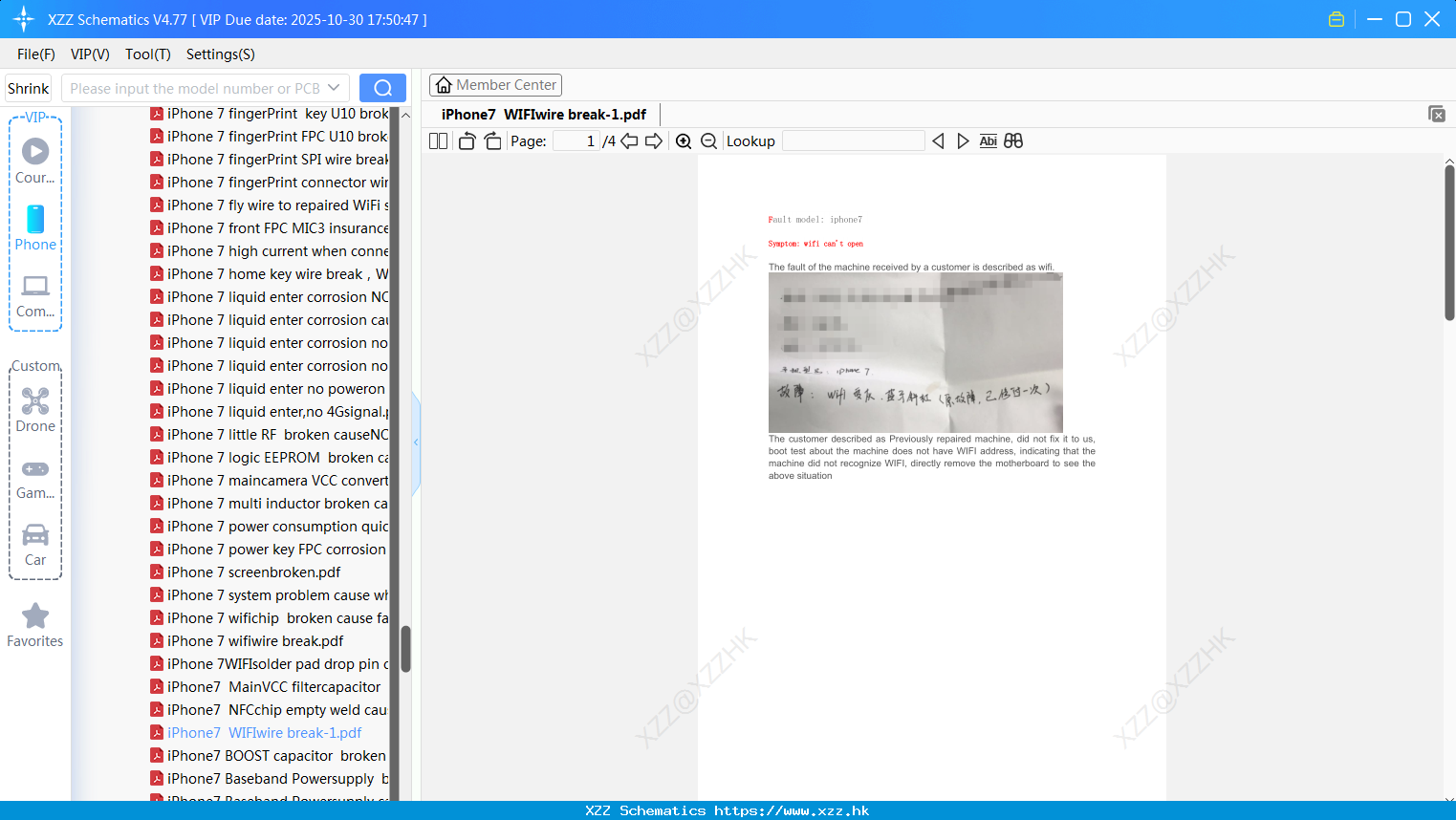The image size is (1456, 820).
Task: Open iPhone7 NFCchip empty weld file
Action: click(270, 710)
